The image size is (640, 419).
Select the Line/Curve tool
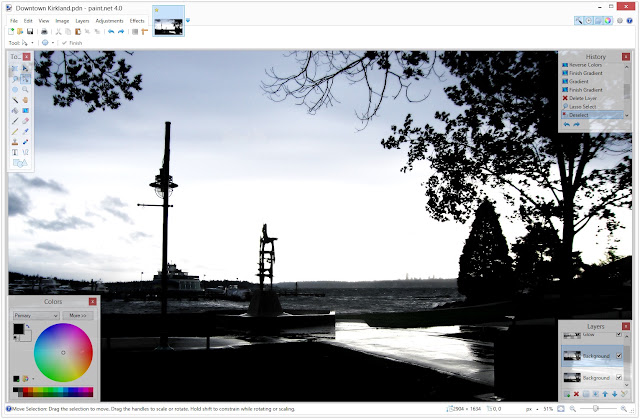[25, 153]
